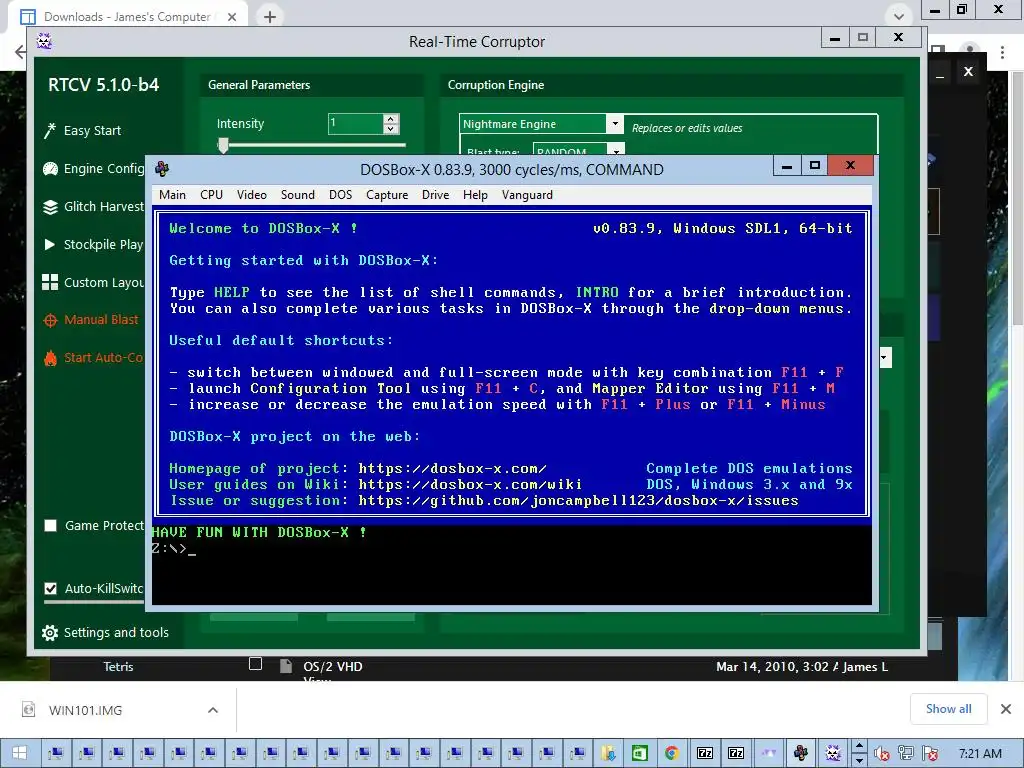Click taskbar clock 7:21 AM
The image size is (1024, 768).
(980, 754)
